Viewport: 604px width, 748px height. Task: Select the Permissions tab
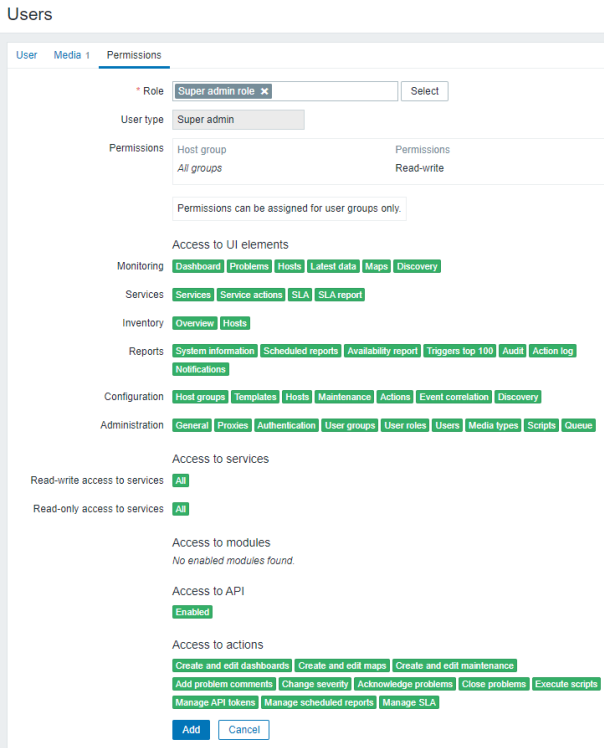point(134,55)
